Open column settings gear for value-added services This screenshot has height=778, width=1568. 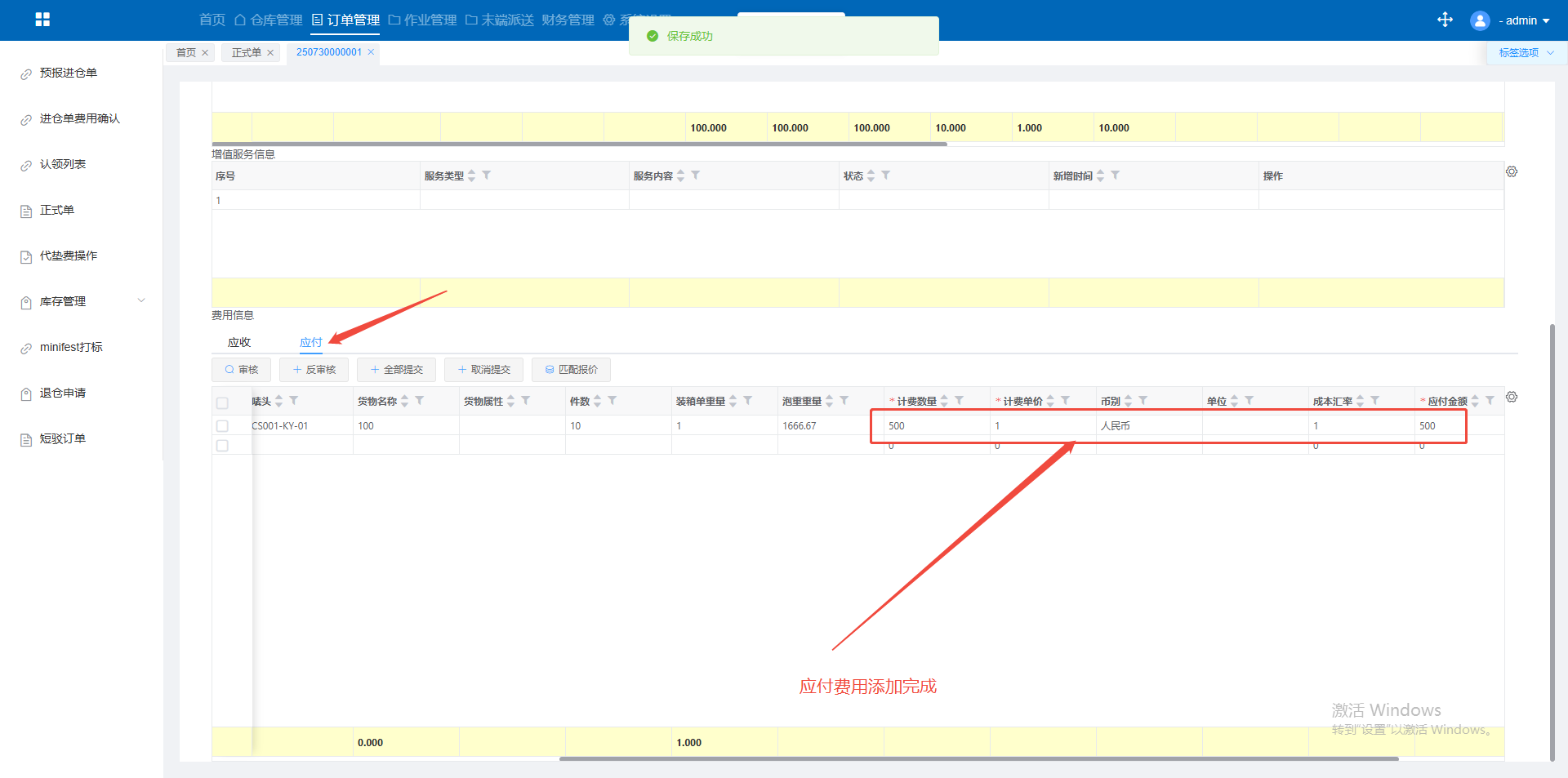tap(1512, 171)
